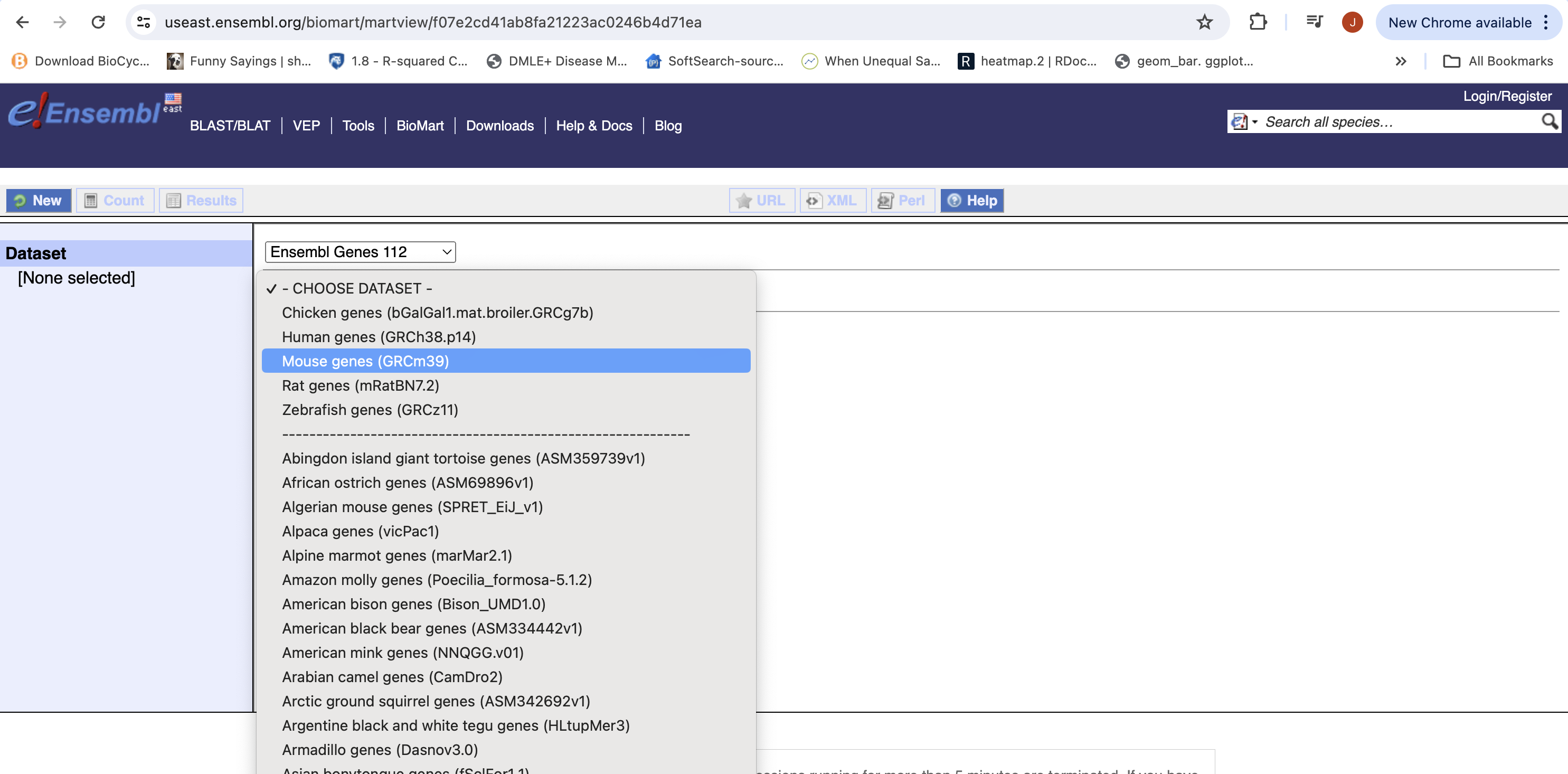
Task: Open the Tools menu item
Action: (357, 125)
